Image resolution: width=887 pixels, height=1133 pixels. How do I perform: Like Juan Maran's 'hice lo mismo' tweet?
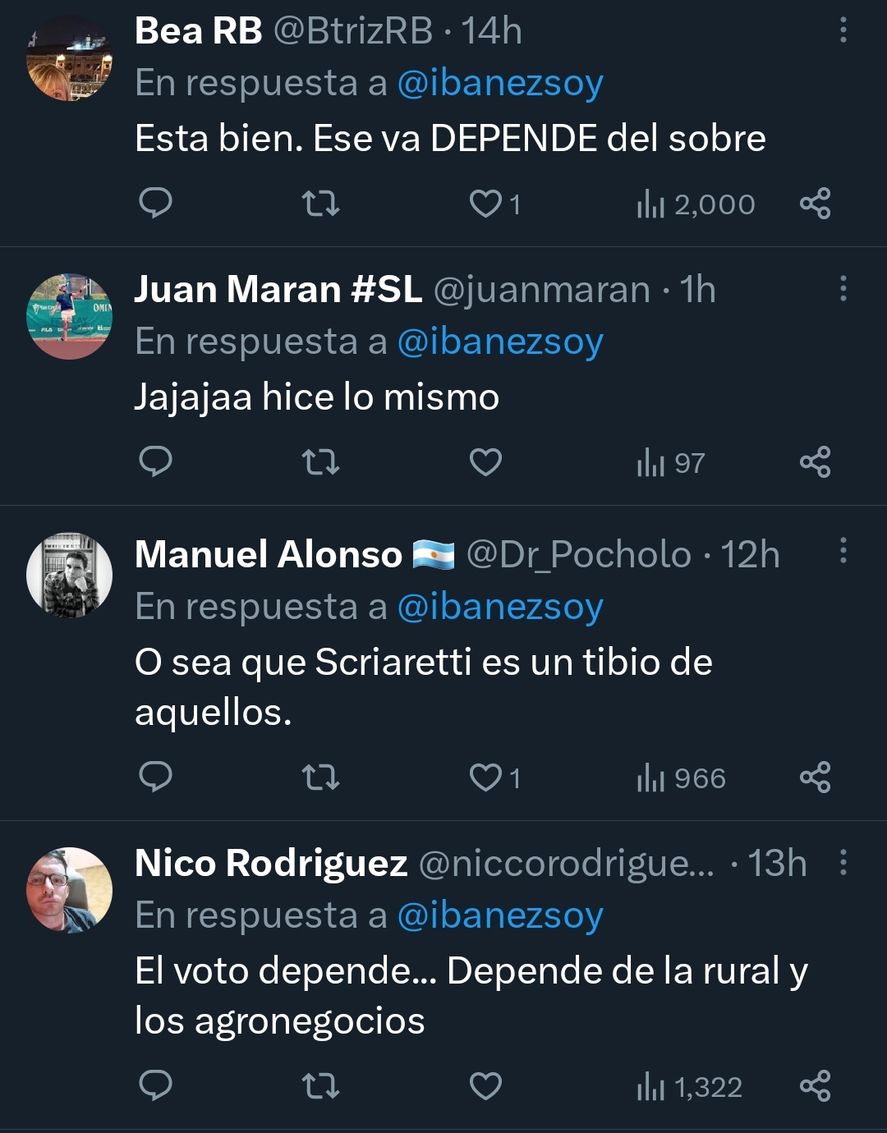pyautogui.click(x=486, y=463)
